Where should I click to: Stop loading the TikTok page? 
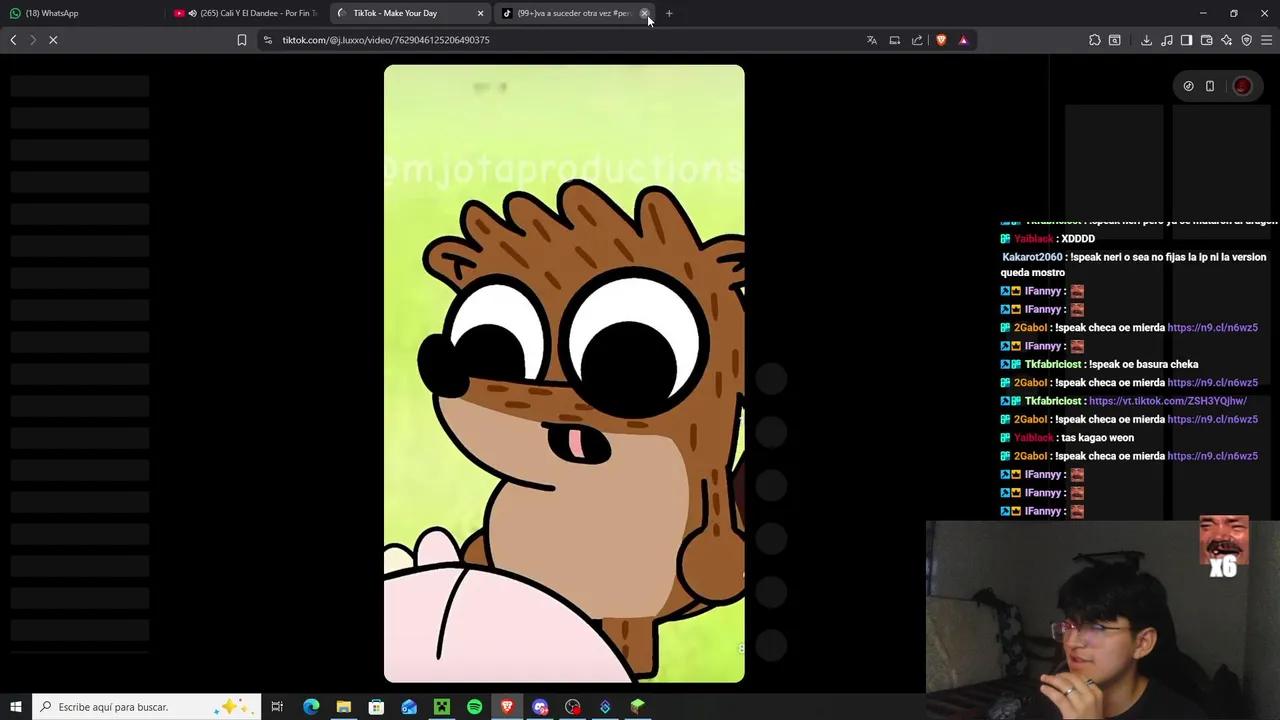pos(53,40)
